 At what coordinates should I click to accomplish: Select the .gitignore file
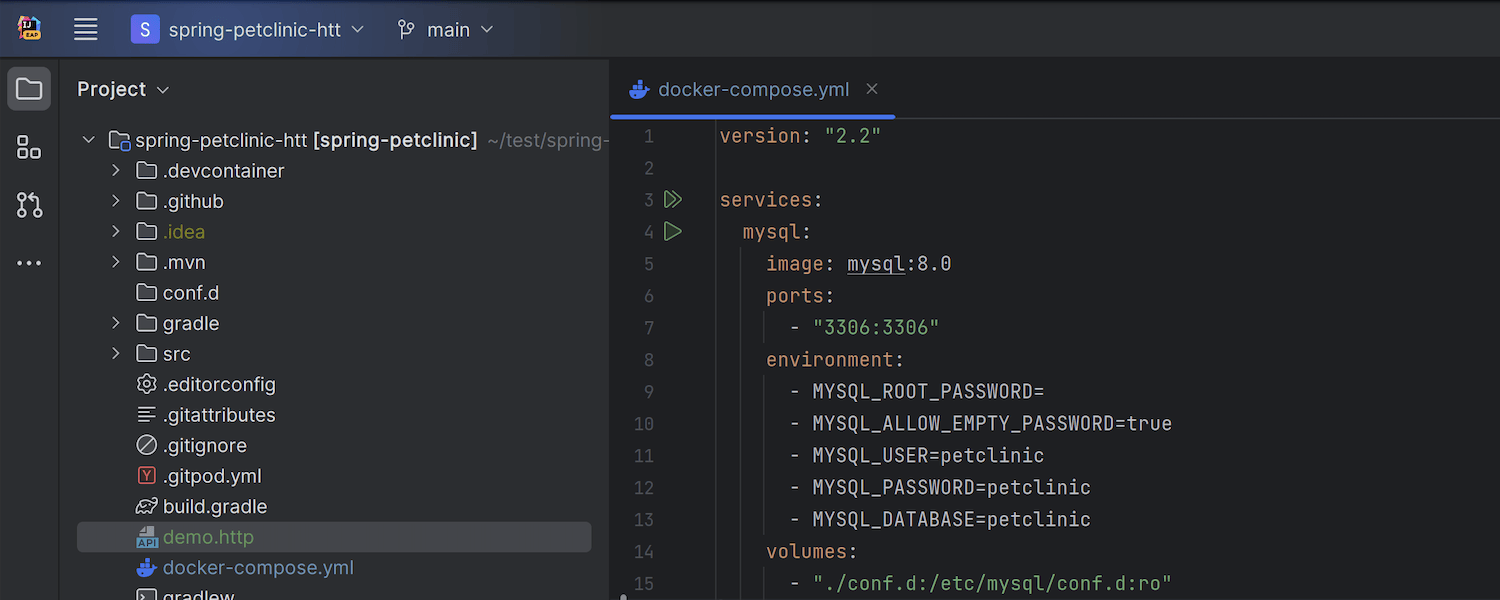204,446
